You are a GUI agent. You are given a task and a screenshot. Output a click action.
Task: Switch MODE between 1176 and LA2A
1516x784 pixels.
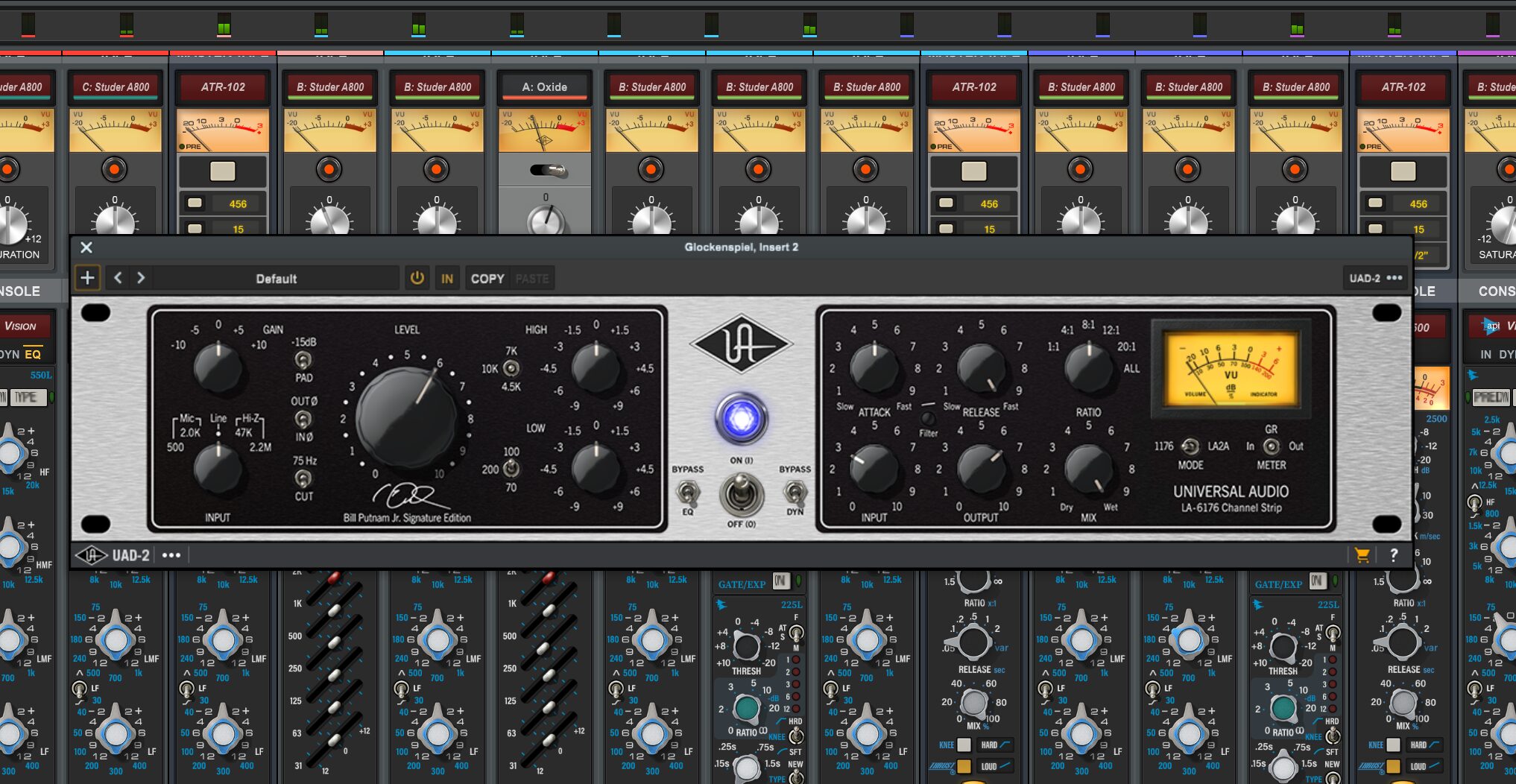pyautogui.click(x=1190, y=446)
